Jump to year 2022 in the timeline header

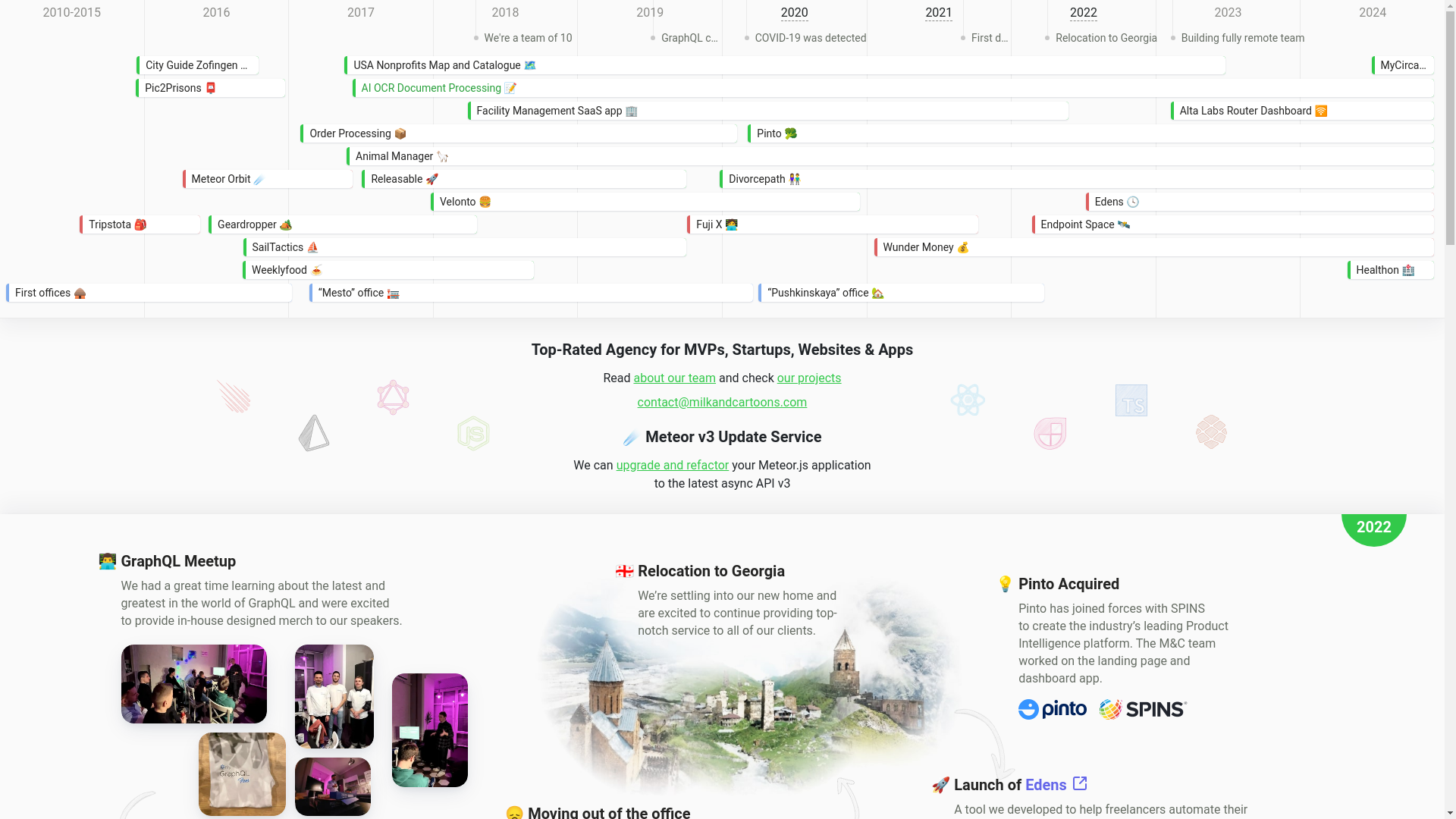pos(1084,13)
